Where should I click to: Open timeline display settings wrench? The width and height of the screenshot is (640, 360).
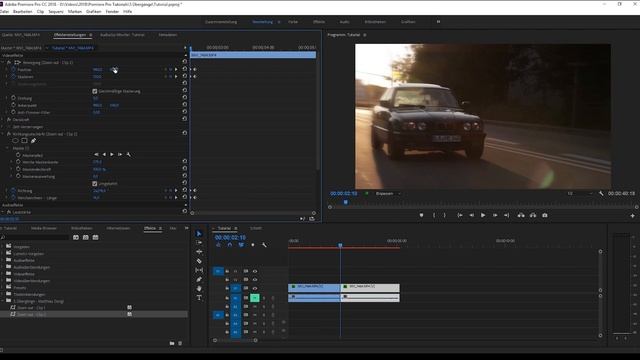[264, 245]
